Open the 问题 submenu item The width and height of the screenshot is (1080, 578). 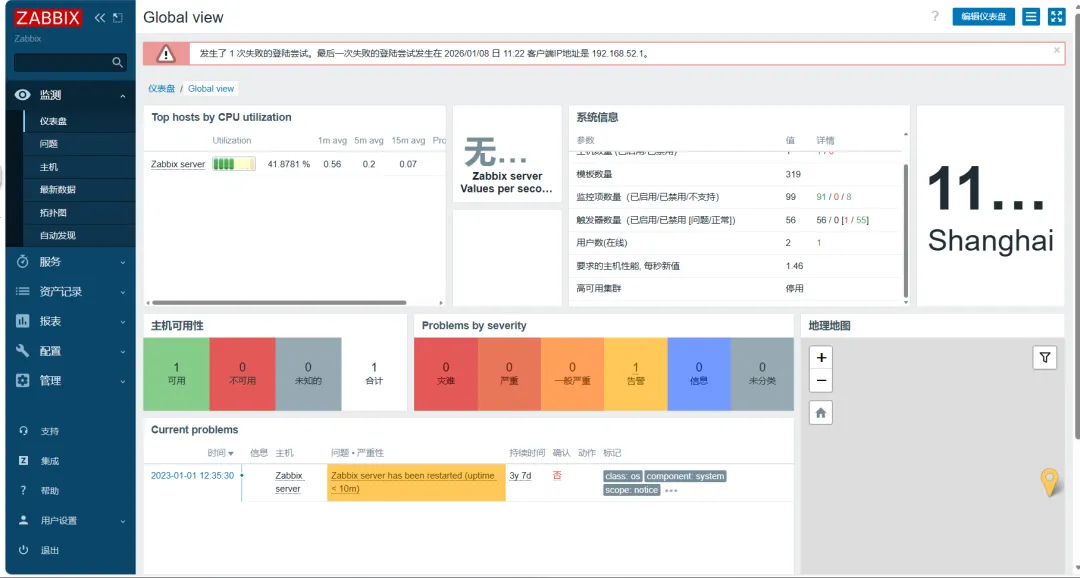49,144
